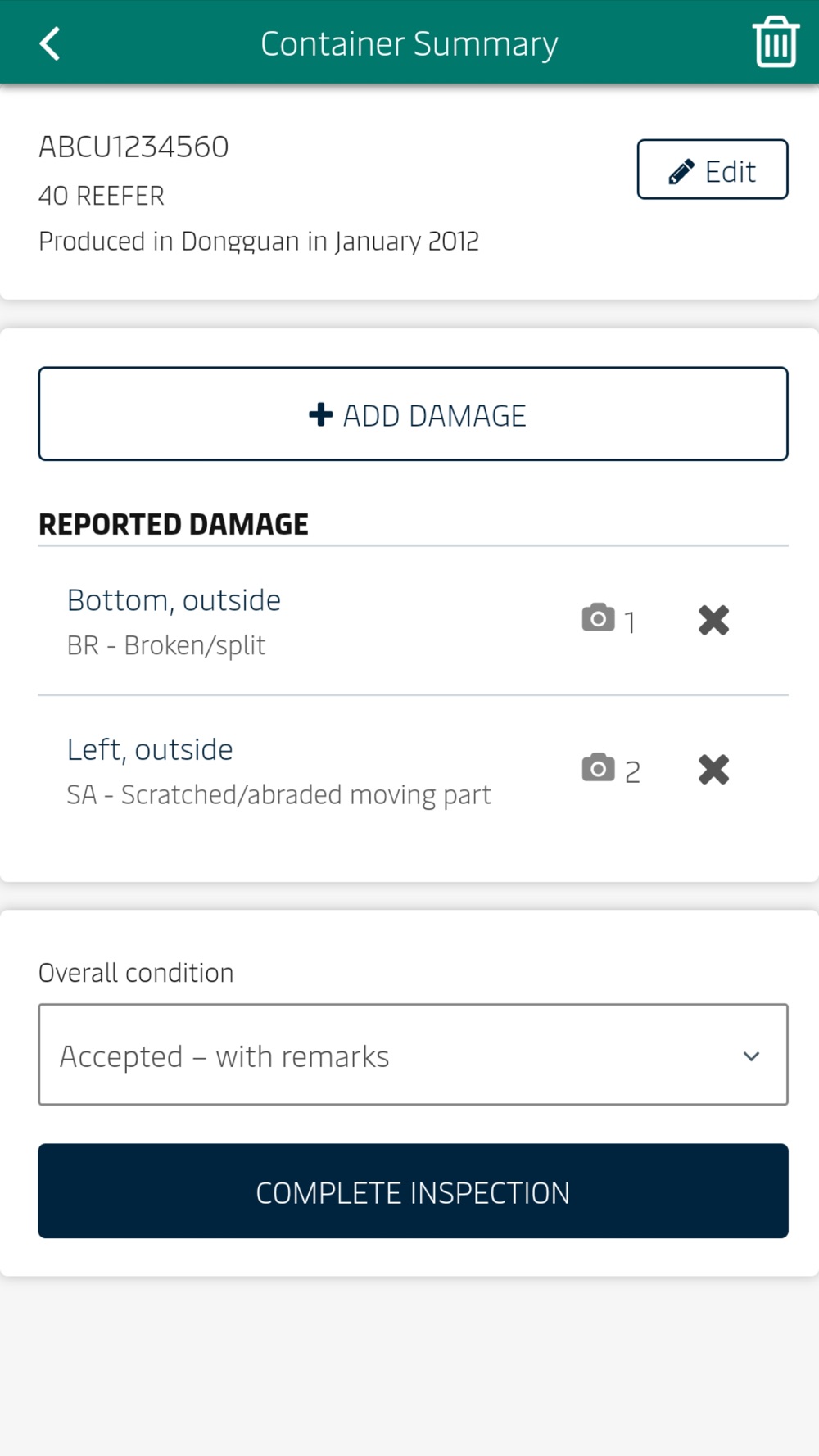Remove the Bottom, outside damage entry

pos(713,620)
